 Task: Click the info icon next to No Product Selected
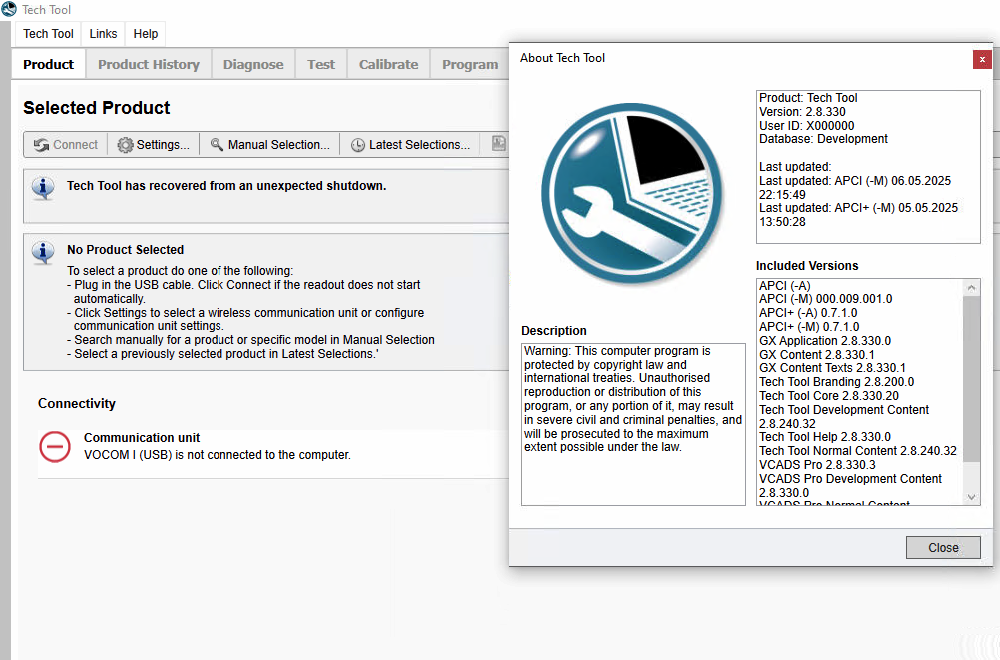click(43, 252)
